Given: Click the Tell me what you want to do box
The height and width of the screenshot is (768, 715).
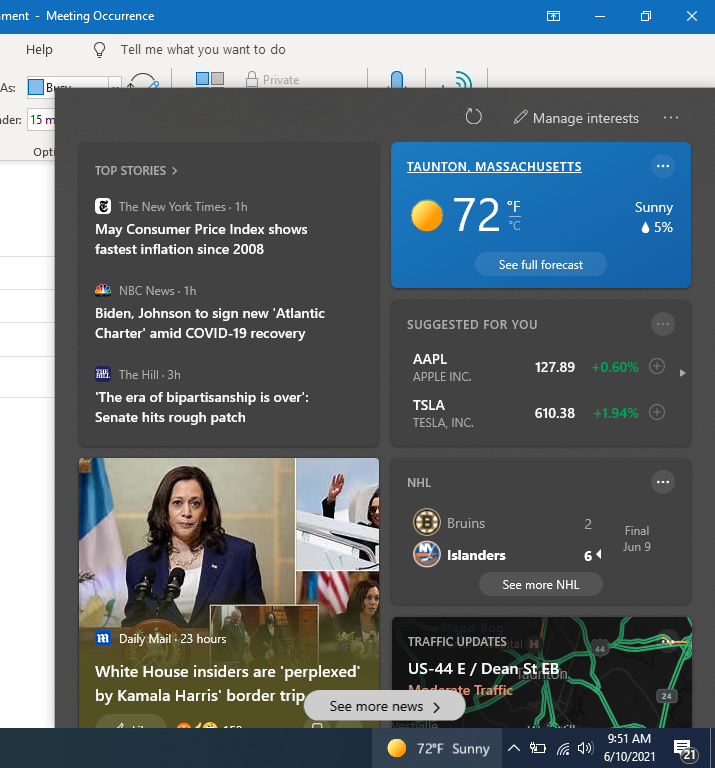Looking at the screenshot, I should (x=202, y=49).
